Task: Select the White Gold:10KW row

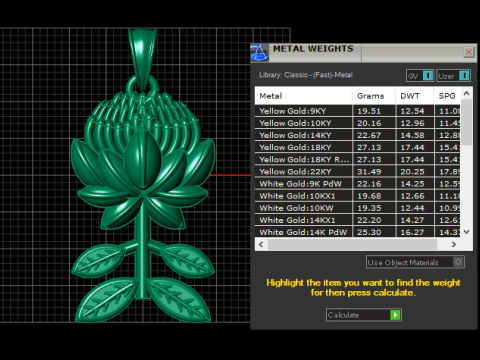Action: click(x=357, y=208)
